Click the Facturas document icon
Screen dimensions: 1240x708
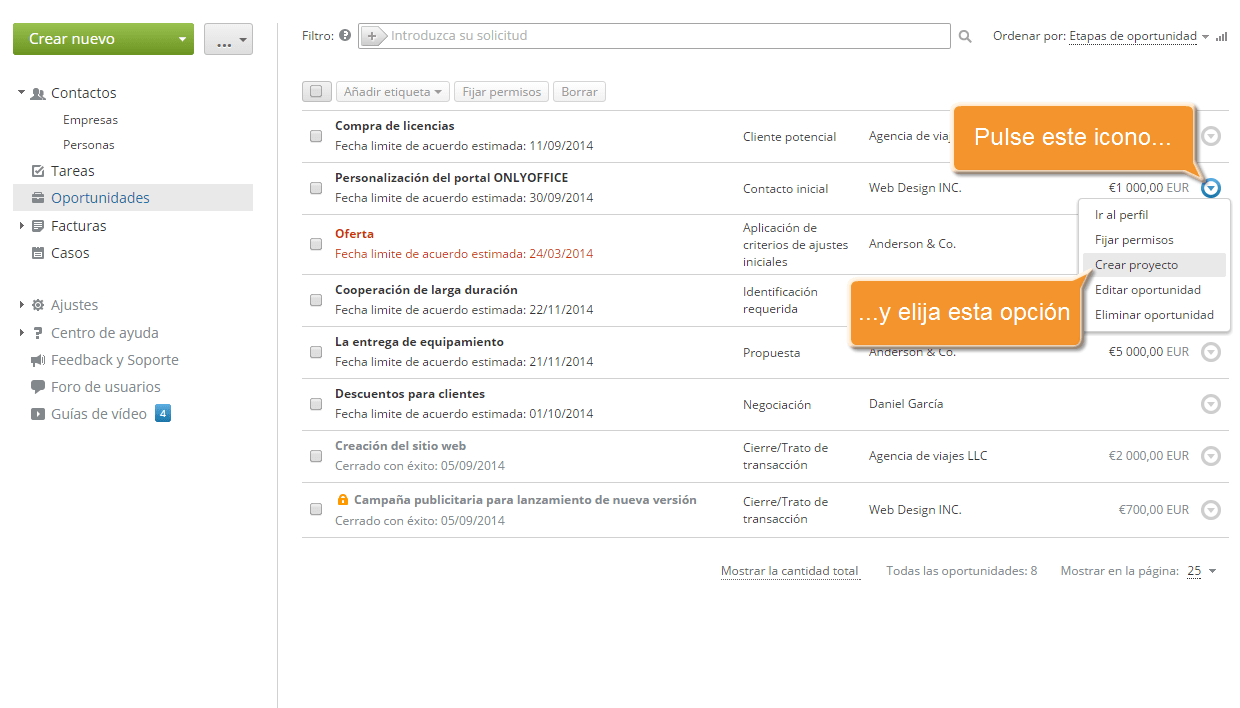coord(38,226)
